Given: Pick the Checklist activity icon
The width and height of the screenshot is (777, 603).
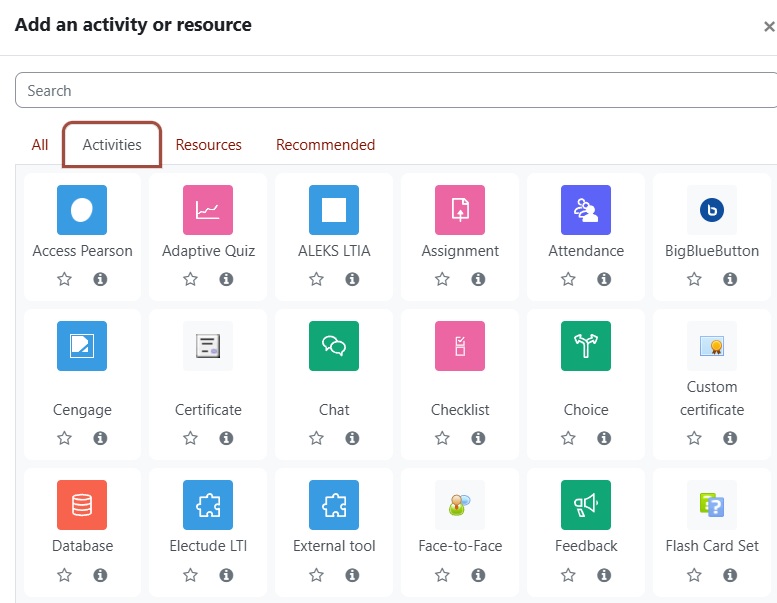Looking at the screenshot, I should pyautogui.click(x=460, y=346).
